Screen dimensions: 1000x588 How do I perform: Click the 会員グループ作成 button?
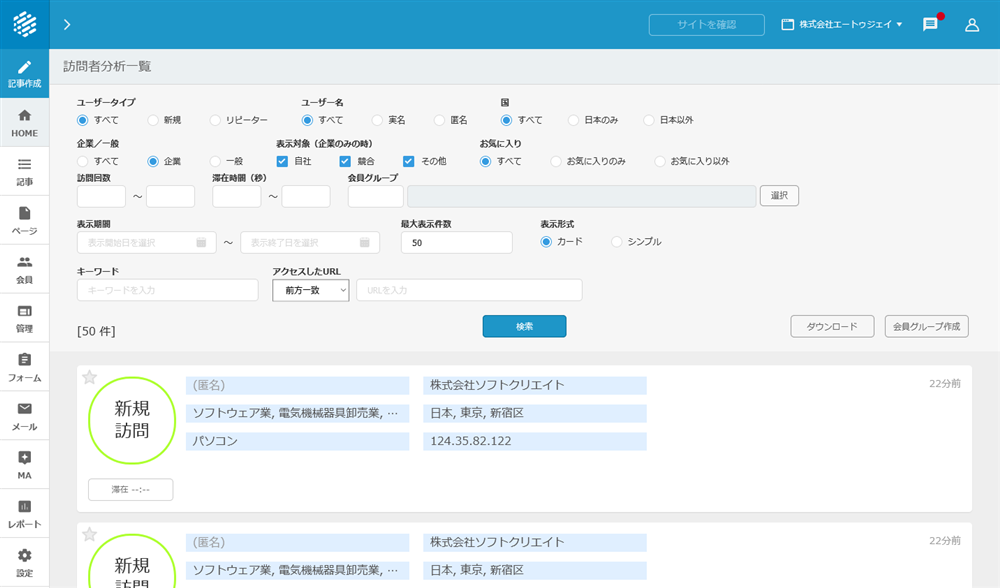click(x=927, y=327)
